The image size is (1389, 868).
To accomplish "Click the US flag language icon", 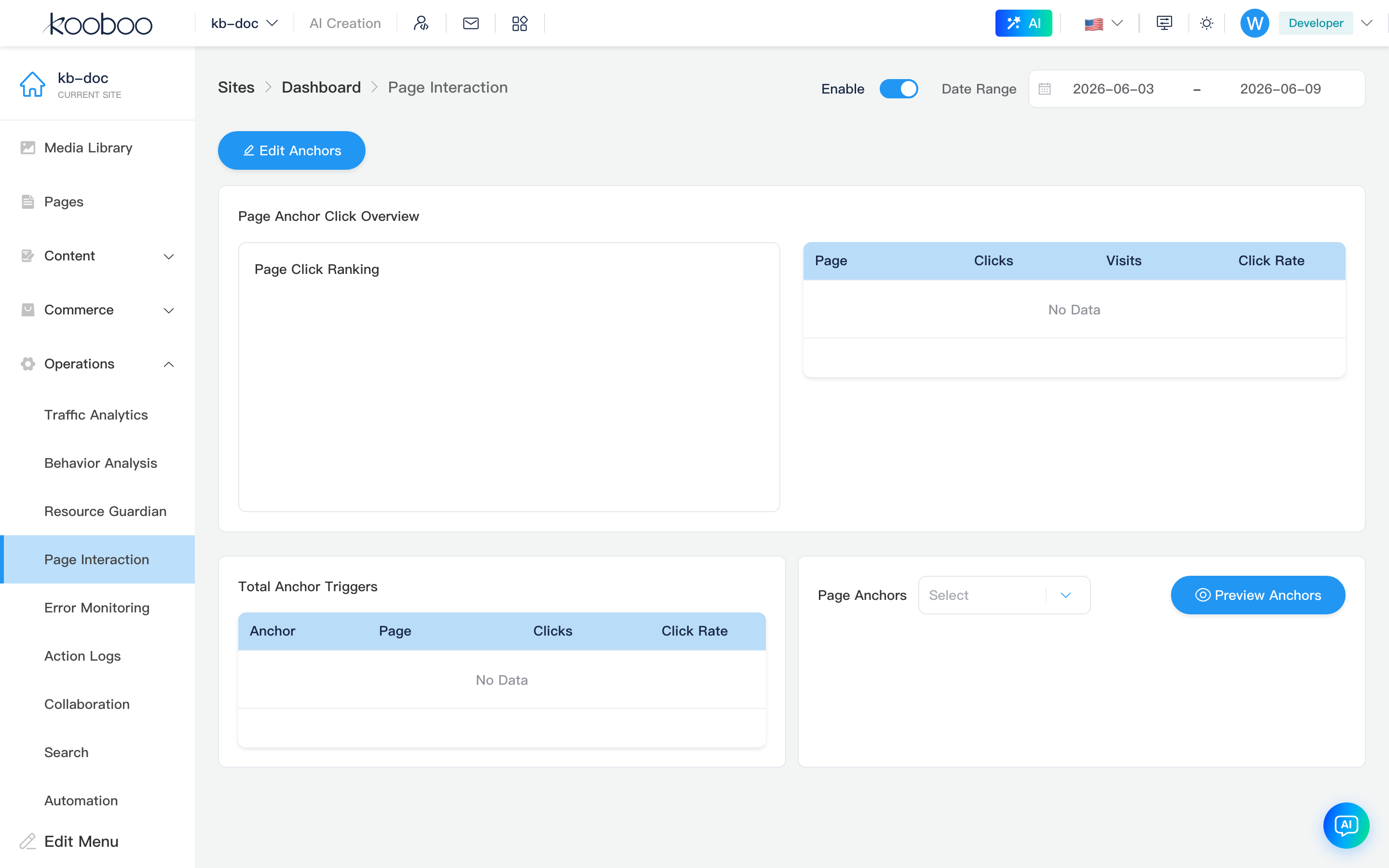I will pyautogui.click(x=1093, y=24).
